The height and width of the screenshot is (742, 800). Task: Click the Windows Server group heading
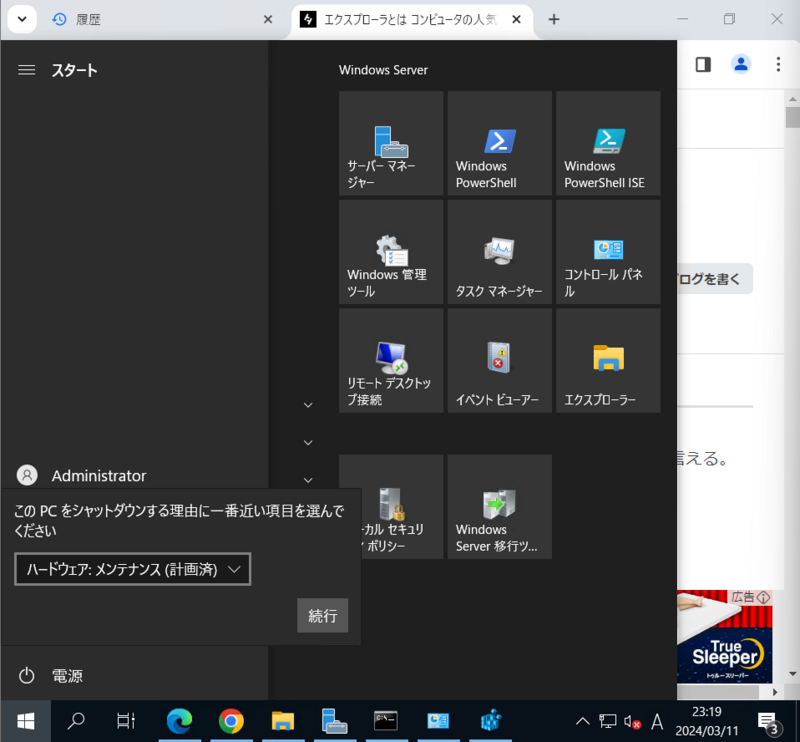tap(383, 70)
